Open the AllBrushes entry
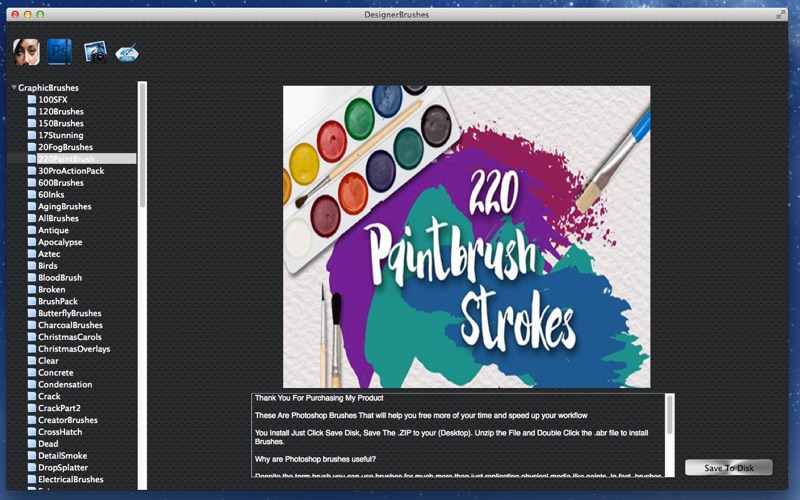 (x=58, y=218)
